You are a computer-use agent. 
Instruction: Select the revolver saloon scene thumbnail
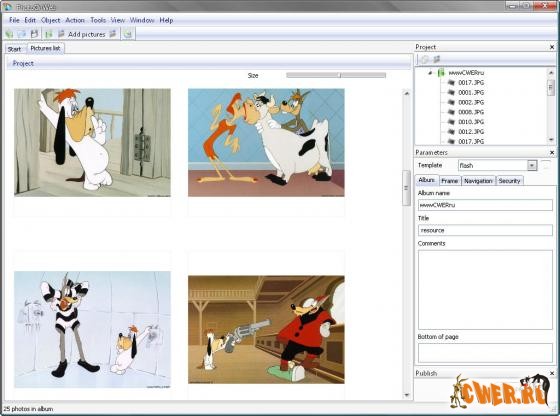click(x=266, y=330)
